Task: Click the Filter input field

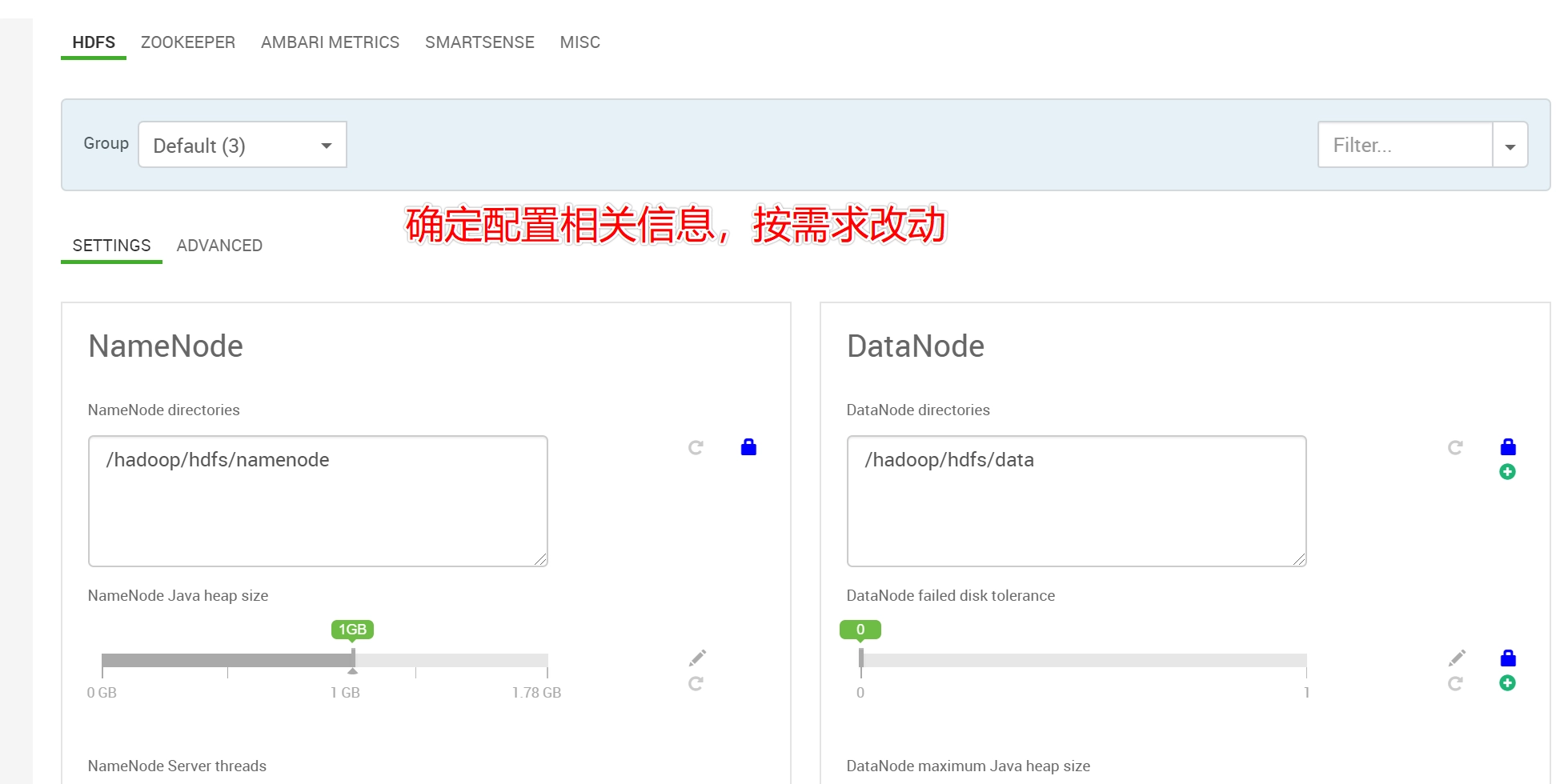Action: click(1406, 145)
